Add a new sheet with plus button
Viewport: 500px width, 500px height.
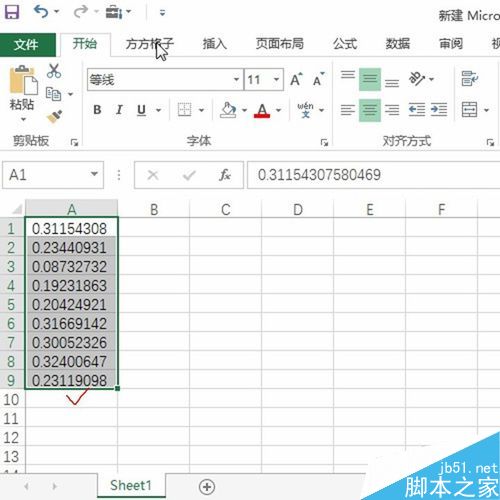pyautogui.click(x=207, y=487)
